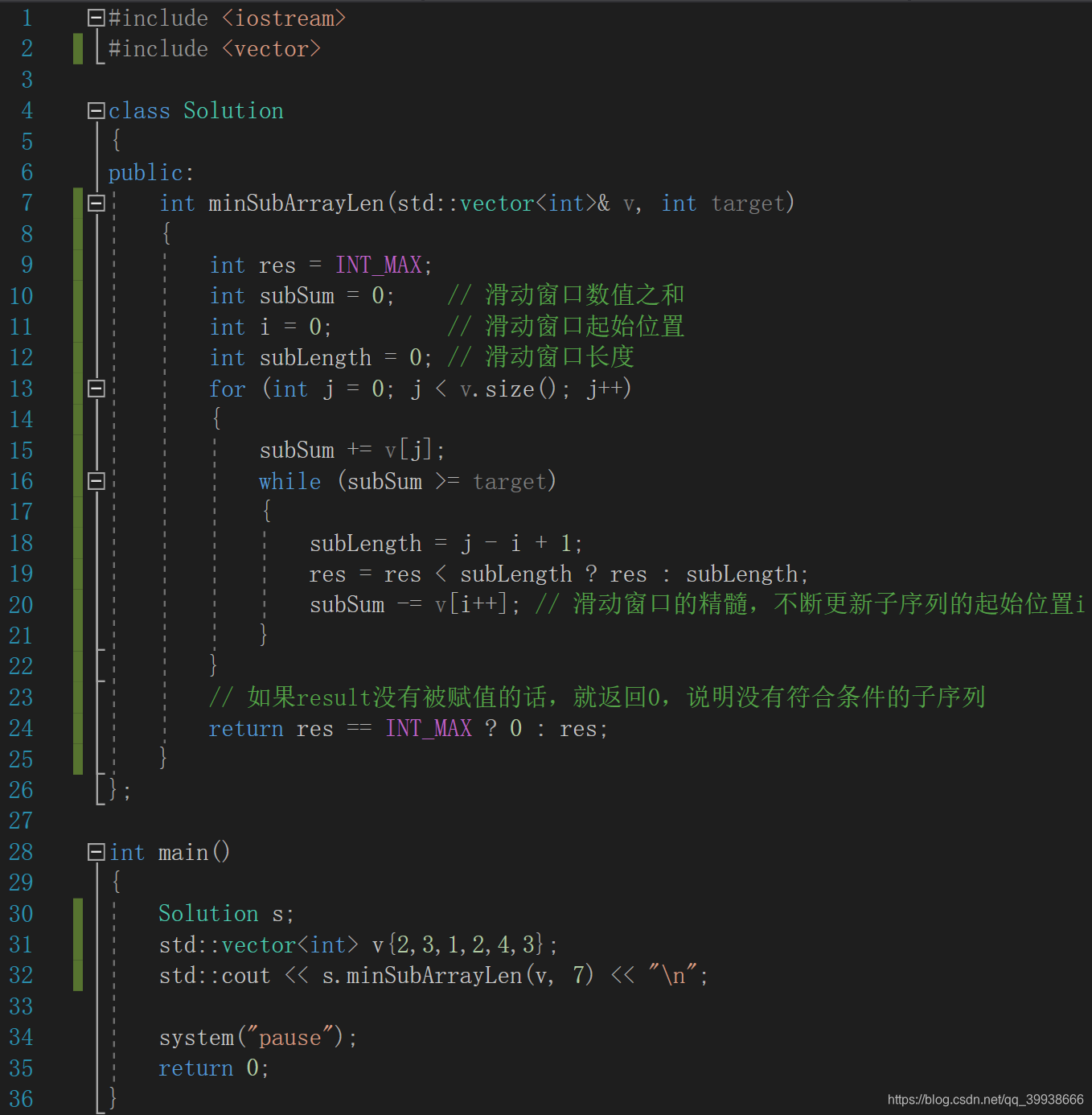Collapse the #include block on line 1
The height and width of the screenshot is (1115, 1092).
96,18
